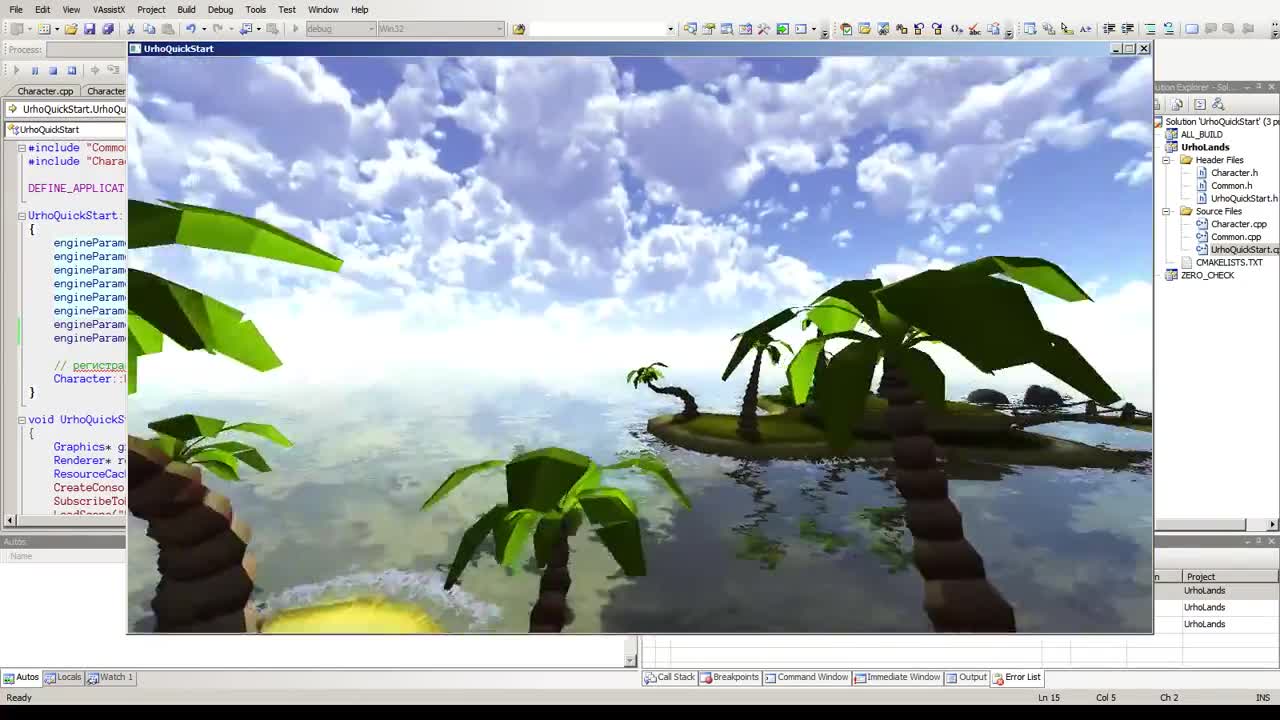
Task: Pause the debugger with the Break All icon
Action: [x=34, y=69]
